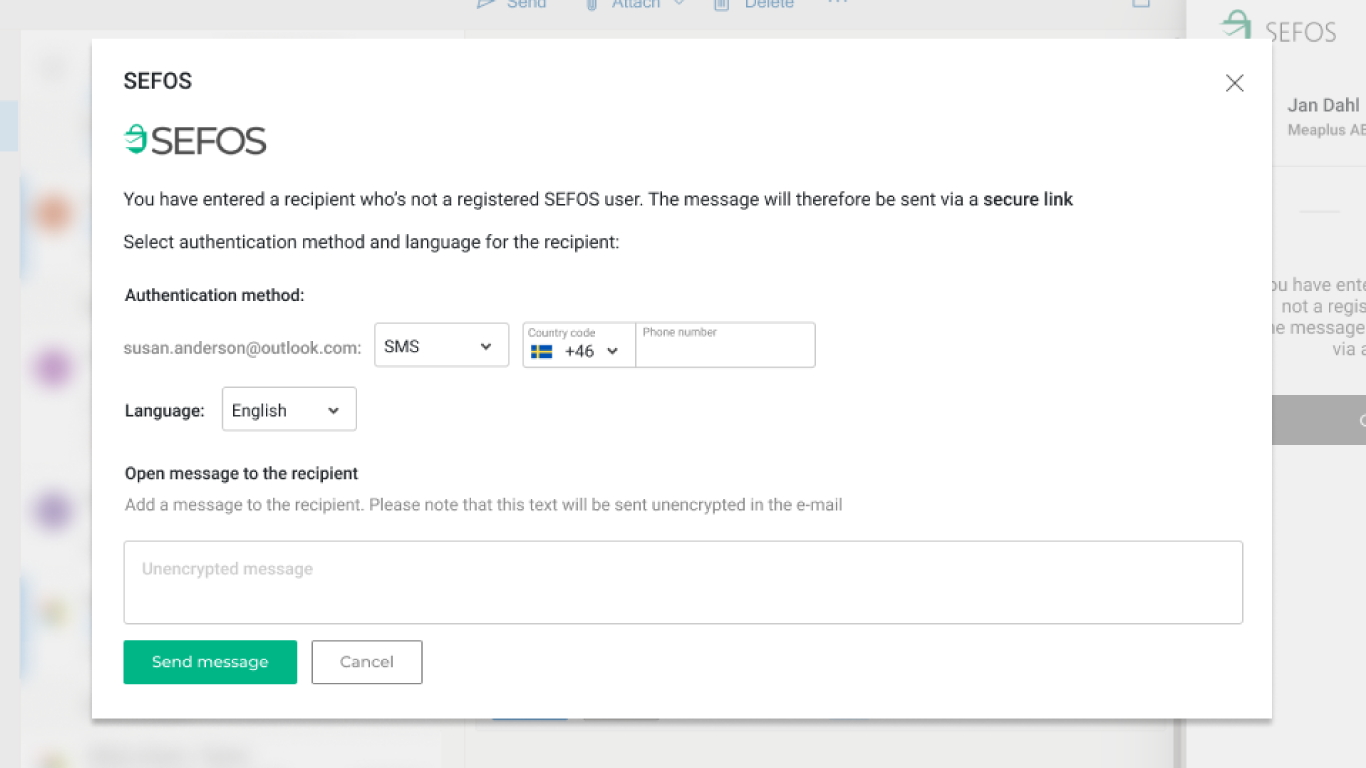The image size is (1366, 768).
Task: Click the gray button in the right side panel
Action: pos(1318,420)
